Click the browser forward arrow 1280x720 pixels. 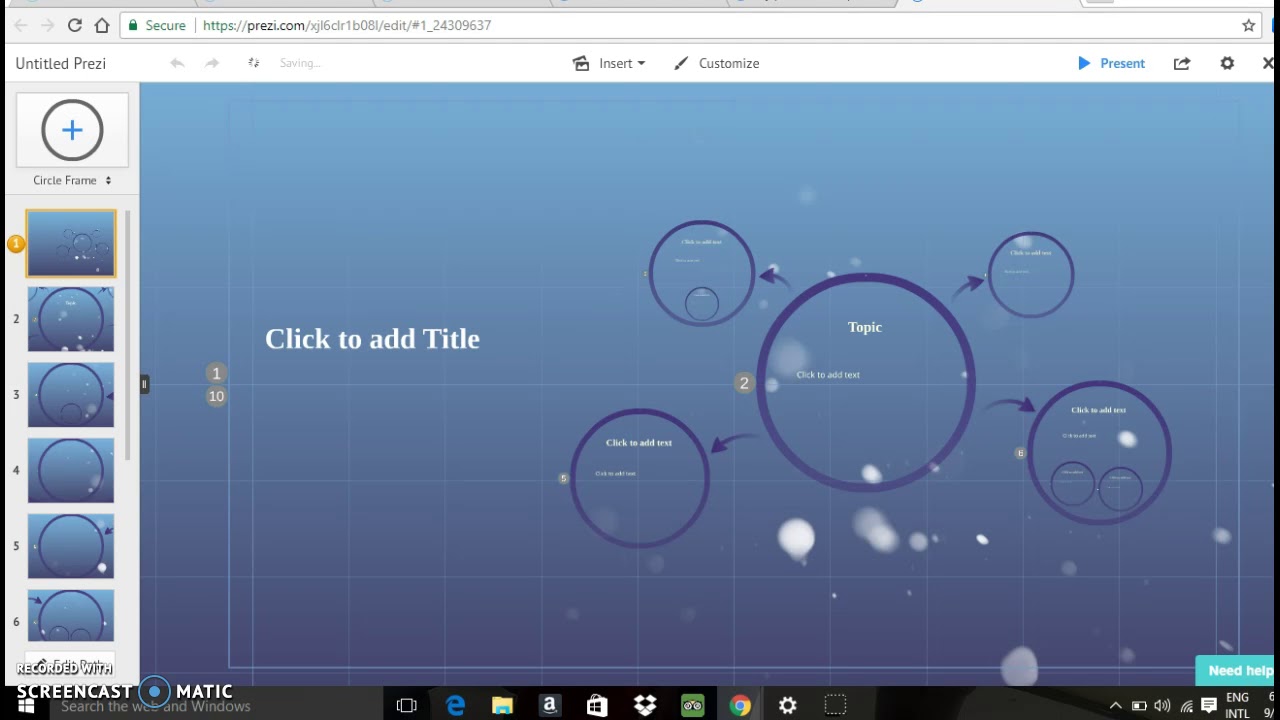point(47,25)
